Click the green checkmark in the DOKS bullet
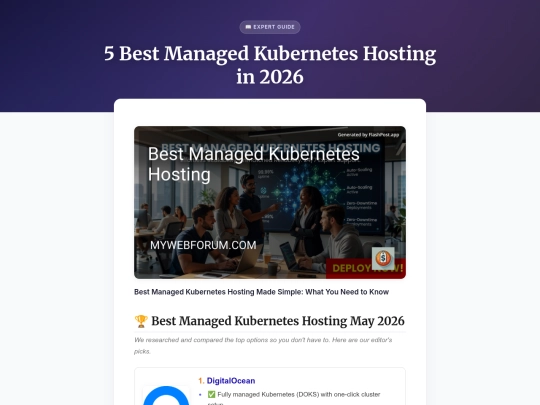 coord(211,394)
